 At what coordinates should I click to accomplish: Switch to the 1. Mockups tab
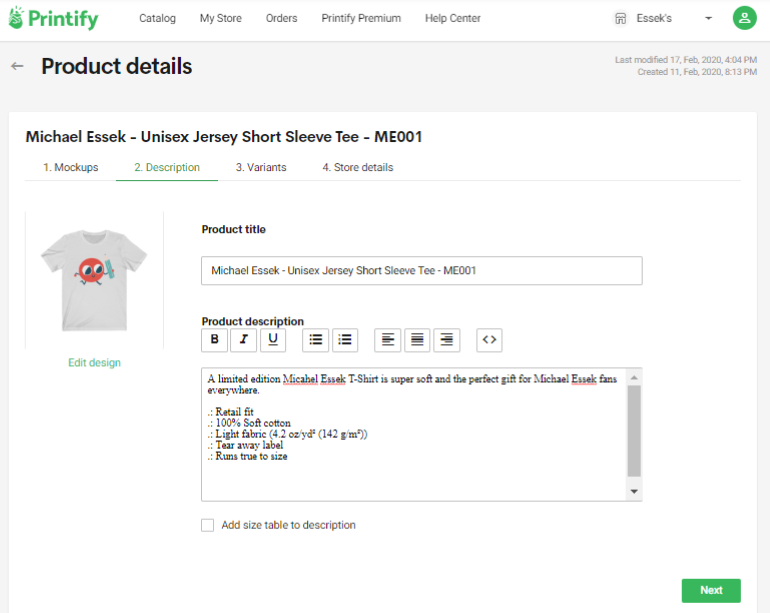coord(71,167)
